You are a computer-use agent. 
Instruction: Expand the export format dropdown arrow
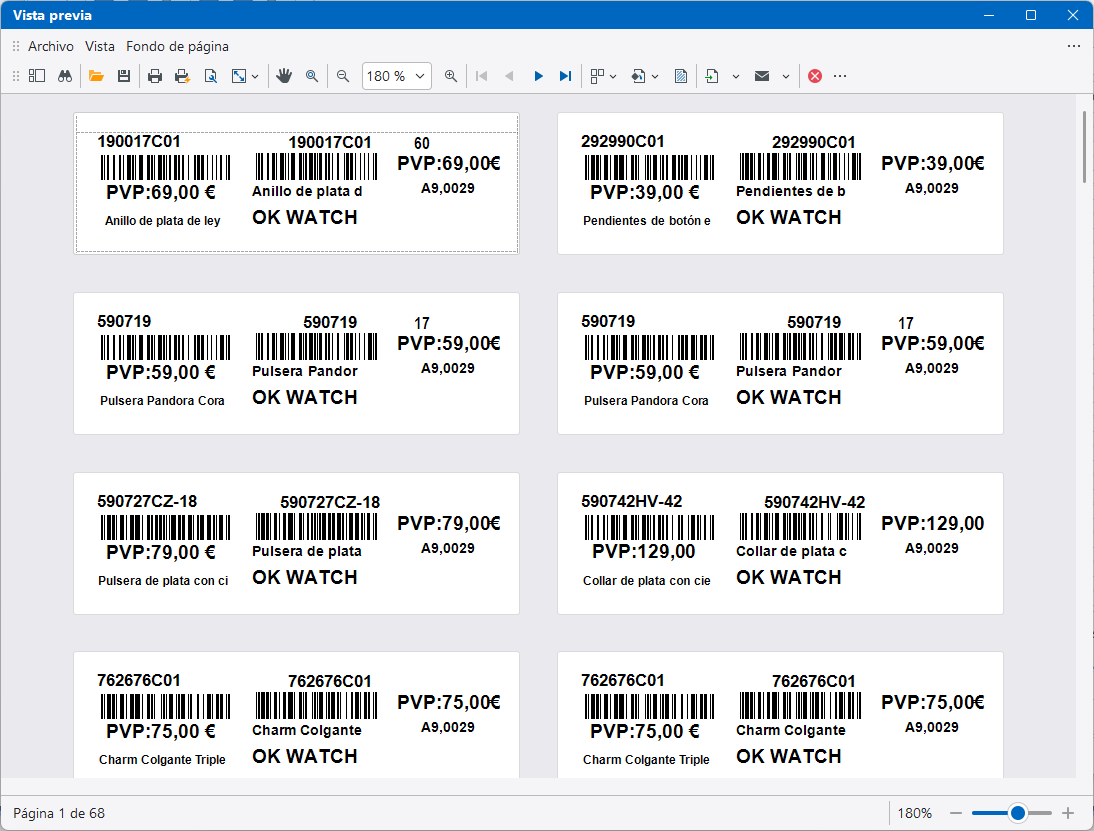(x=735, y=77)
